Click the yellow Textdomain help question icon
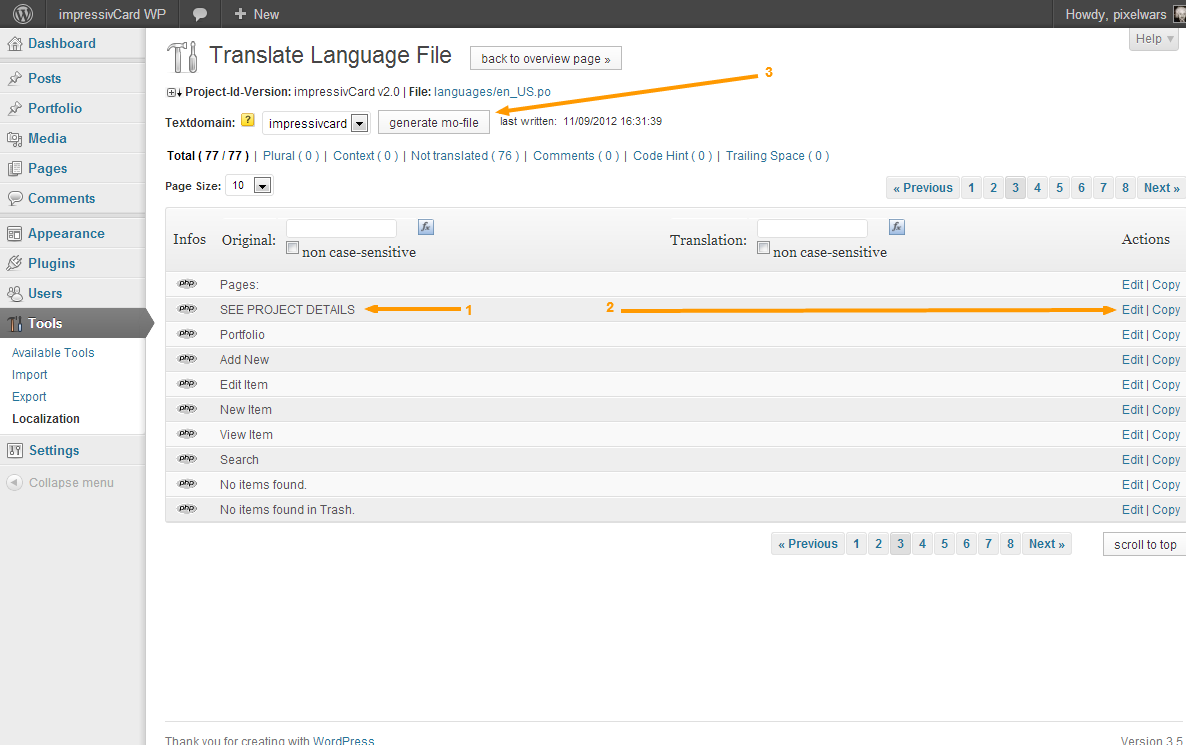Image resolution: width=1186 pixels, height=745 pixels. click(x=248, y=120)
